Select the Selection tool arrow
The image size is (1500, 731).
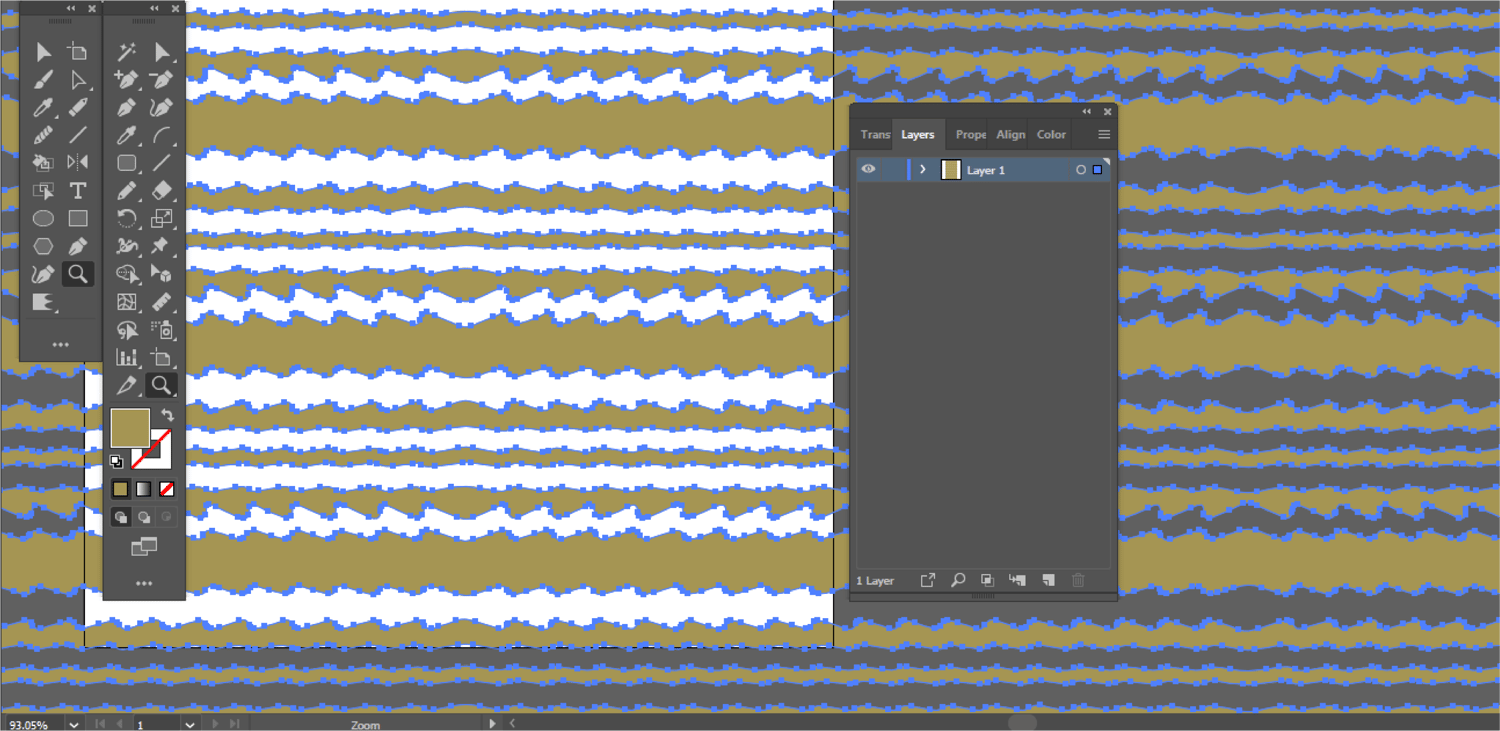[43, 52]
